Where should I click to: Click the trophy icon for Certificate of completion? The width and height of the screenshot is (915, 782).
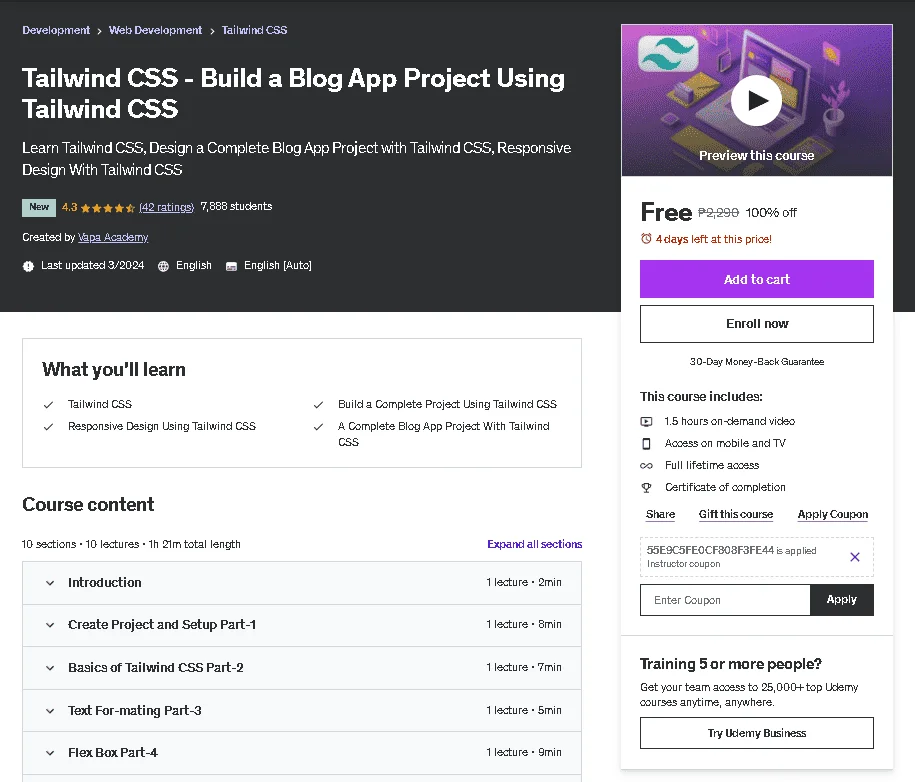point(646,487)
